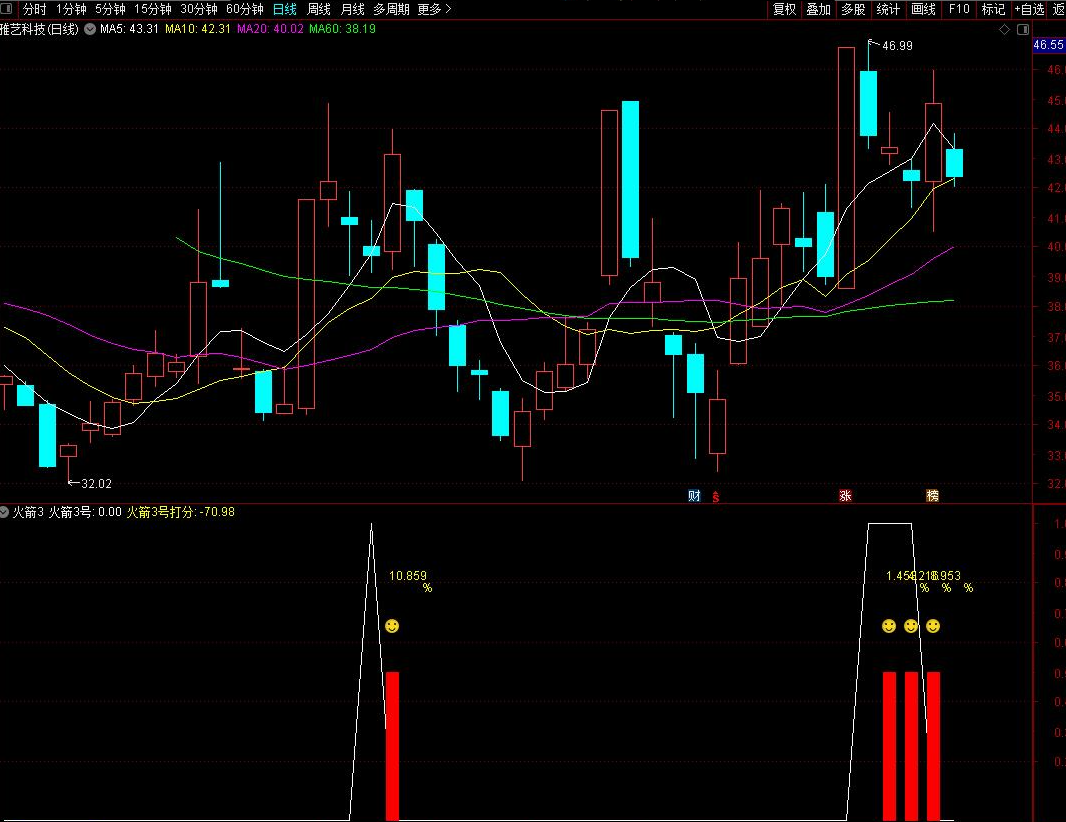Select the 5分钟 period tab
1066x822 pixels.
110,9
